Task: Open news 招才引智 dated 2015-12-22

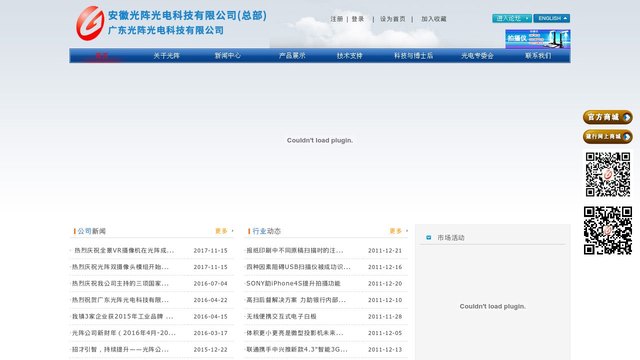Action: click(120, 349)
